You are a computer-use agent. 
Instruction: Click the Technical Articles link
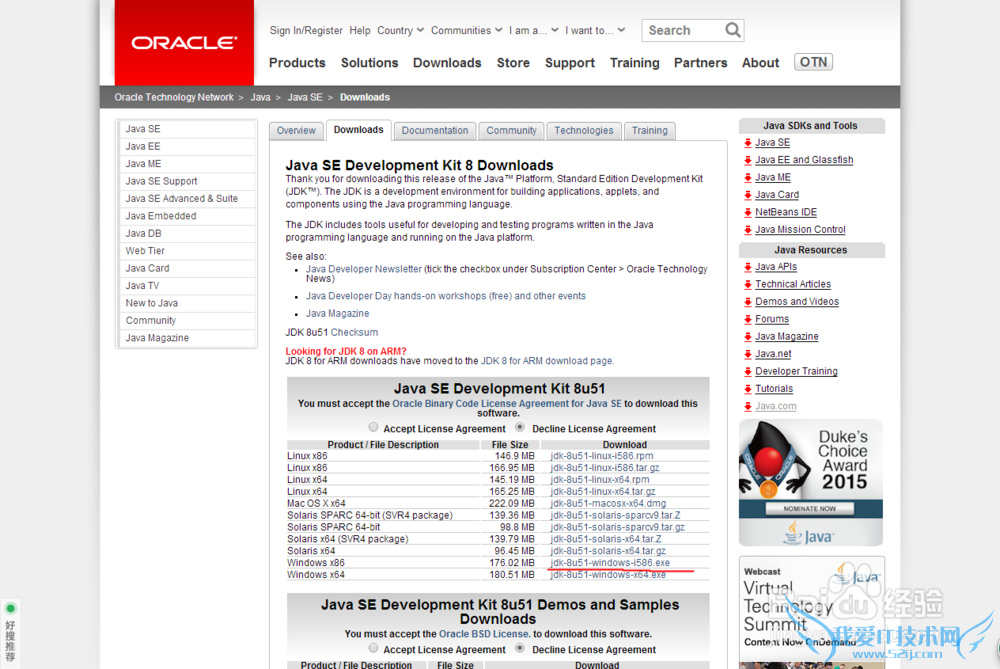click(793, 284)
